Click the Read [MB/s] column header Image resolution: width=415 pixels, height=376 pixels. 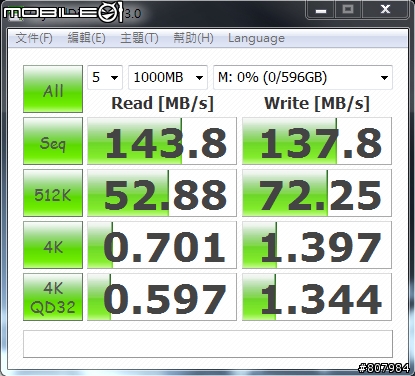tap(162, 104)
